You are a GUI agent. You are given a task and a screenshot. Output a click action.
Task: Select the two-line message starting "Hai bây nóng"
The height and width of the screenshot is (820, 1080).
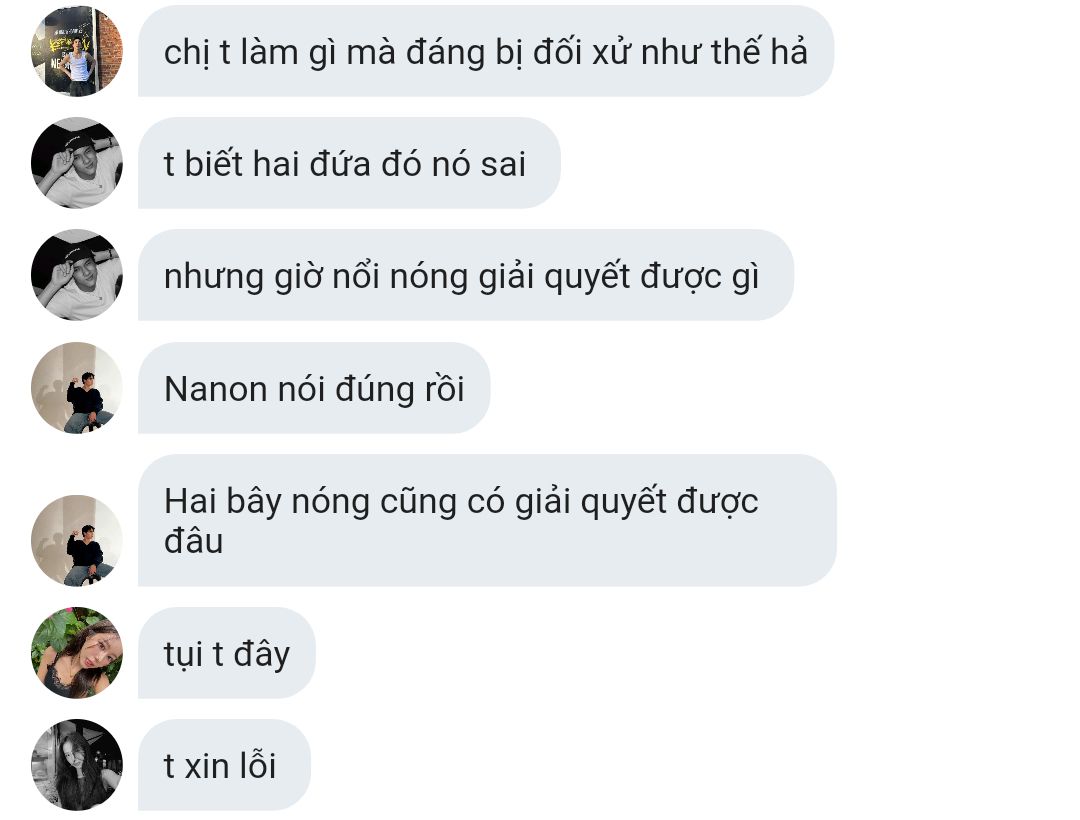[x=487, y=521]
